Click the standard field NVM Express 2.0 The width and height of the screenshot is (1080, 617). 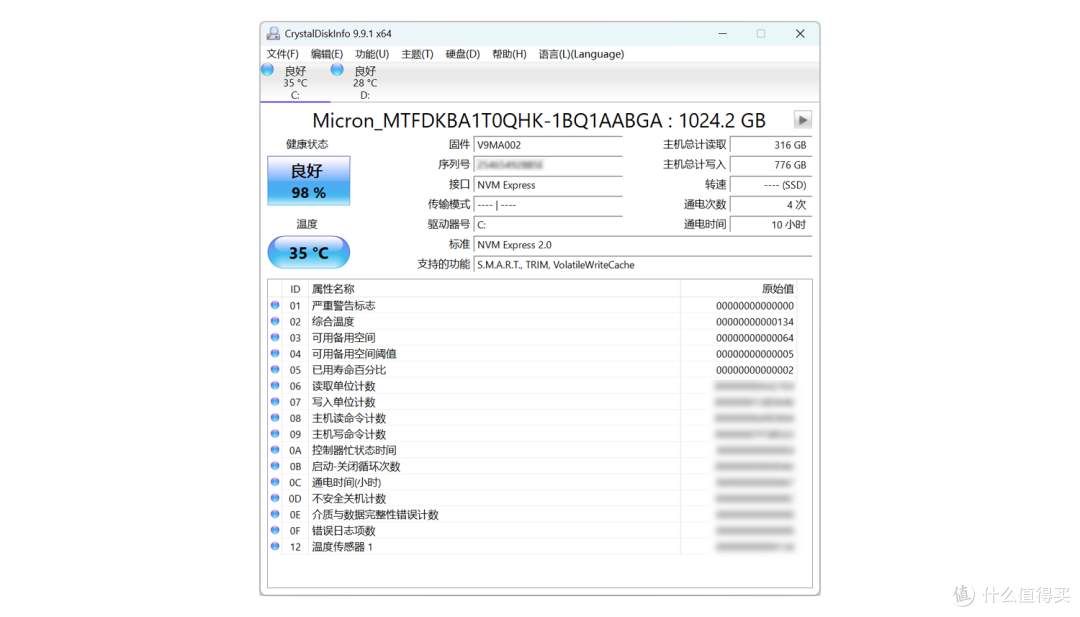click(643, 245)
